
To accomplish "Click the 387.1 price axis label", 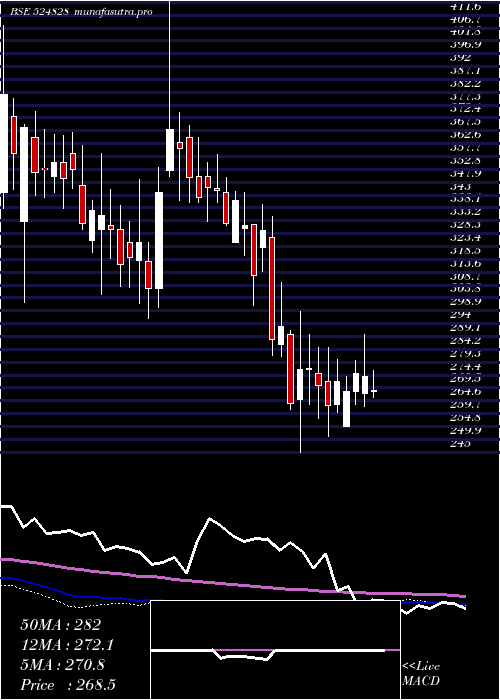I will click(466, 71).
